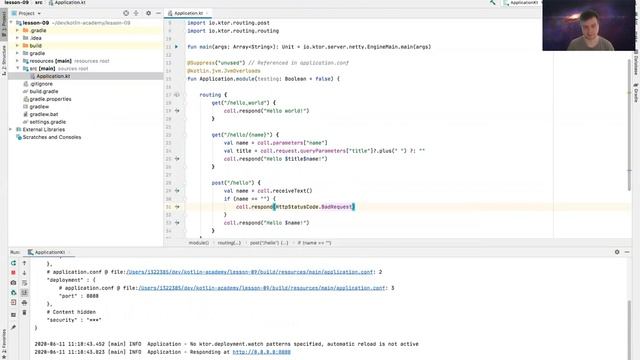Click the post("/hello") breadcrumb

[x=269, y=243]
